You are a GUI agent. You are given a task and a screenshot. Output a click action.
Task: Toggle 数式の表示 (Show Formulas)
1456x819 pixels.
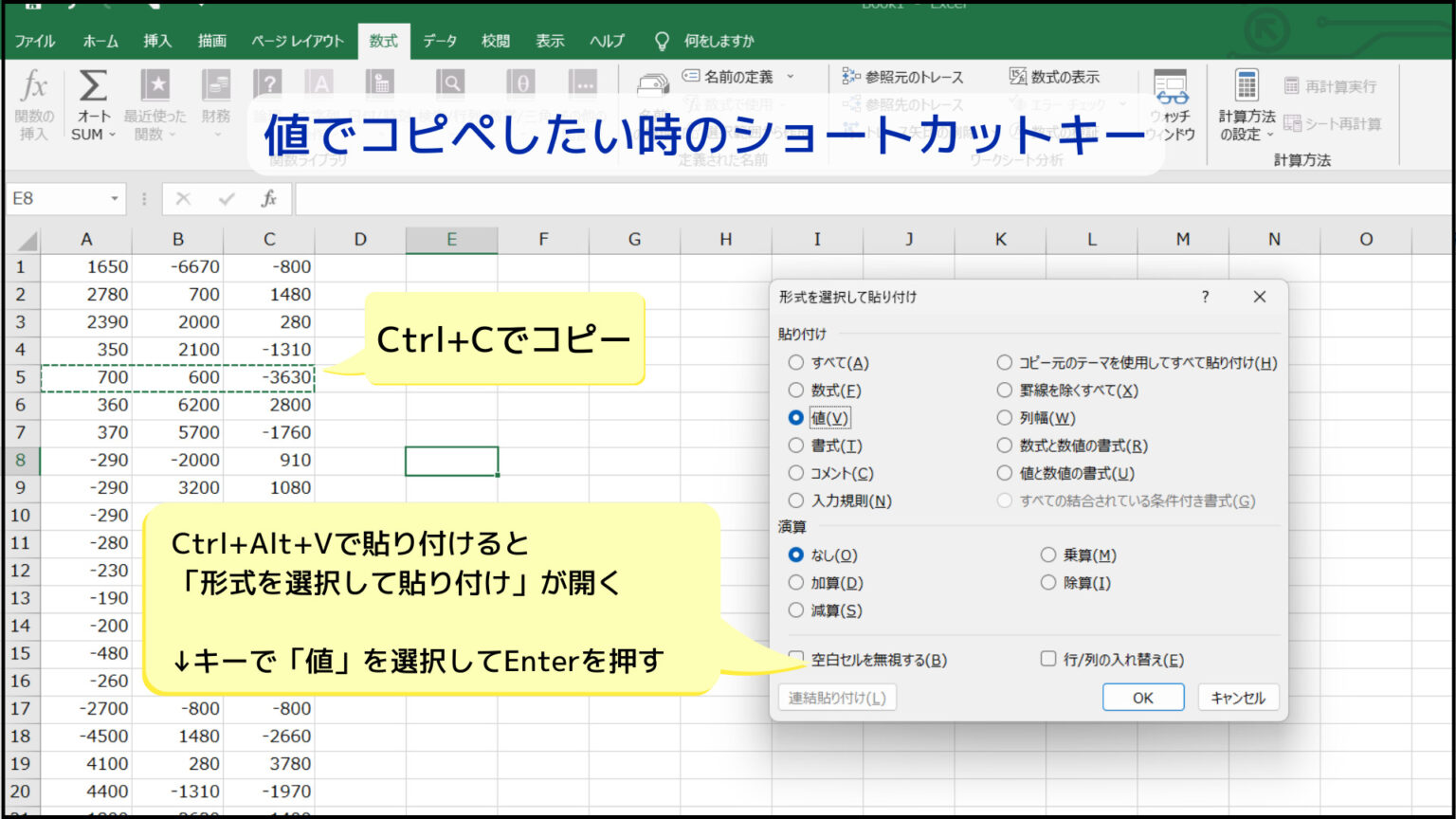click(x=1055, y=77)
